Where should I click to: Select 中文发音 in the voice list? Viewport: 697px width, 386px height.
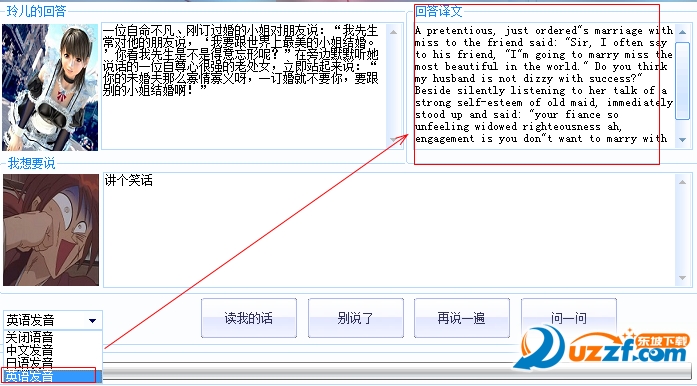pyautogui.click(x=52, y=350)
